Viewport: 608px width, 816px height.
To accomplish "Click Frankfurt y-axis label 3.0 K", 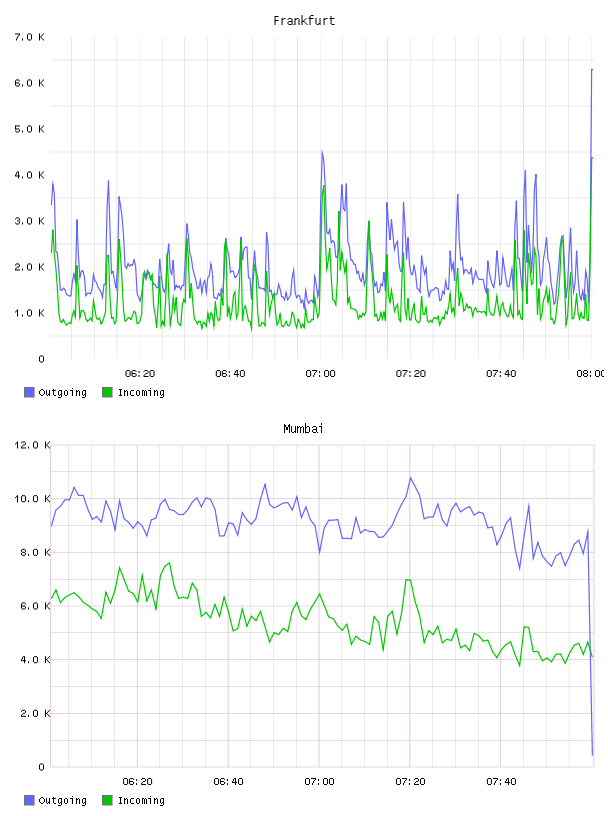I will tap(30, 221).
